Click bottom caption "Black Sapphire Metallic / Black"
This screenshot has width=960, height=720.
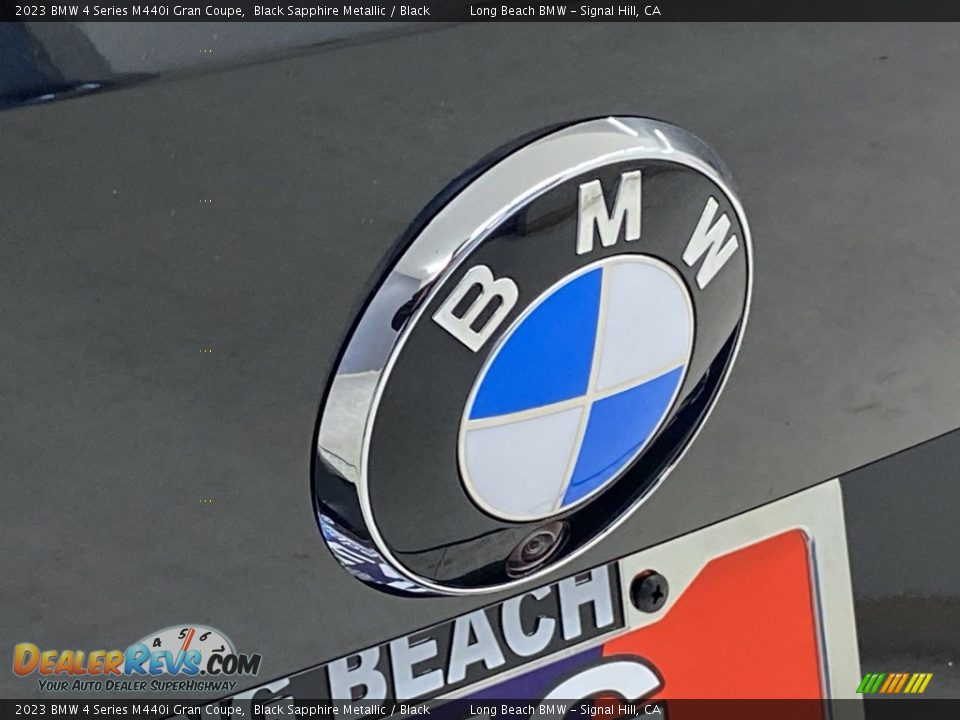342,710
